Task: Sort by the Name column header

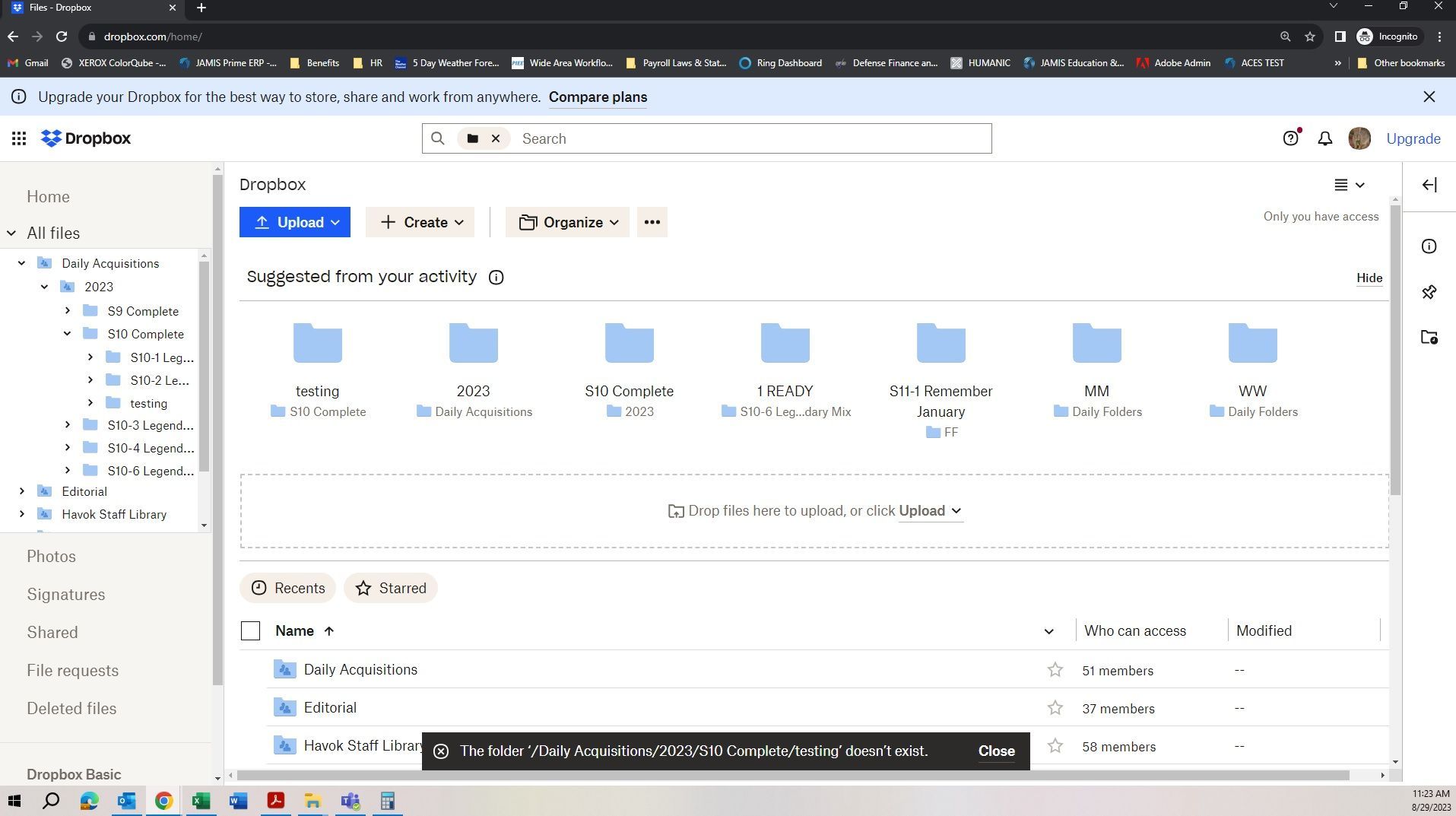Action: 304,630
